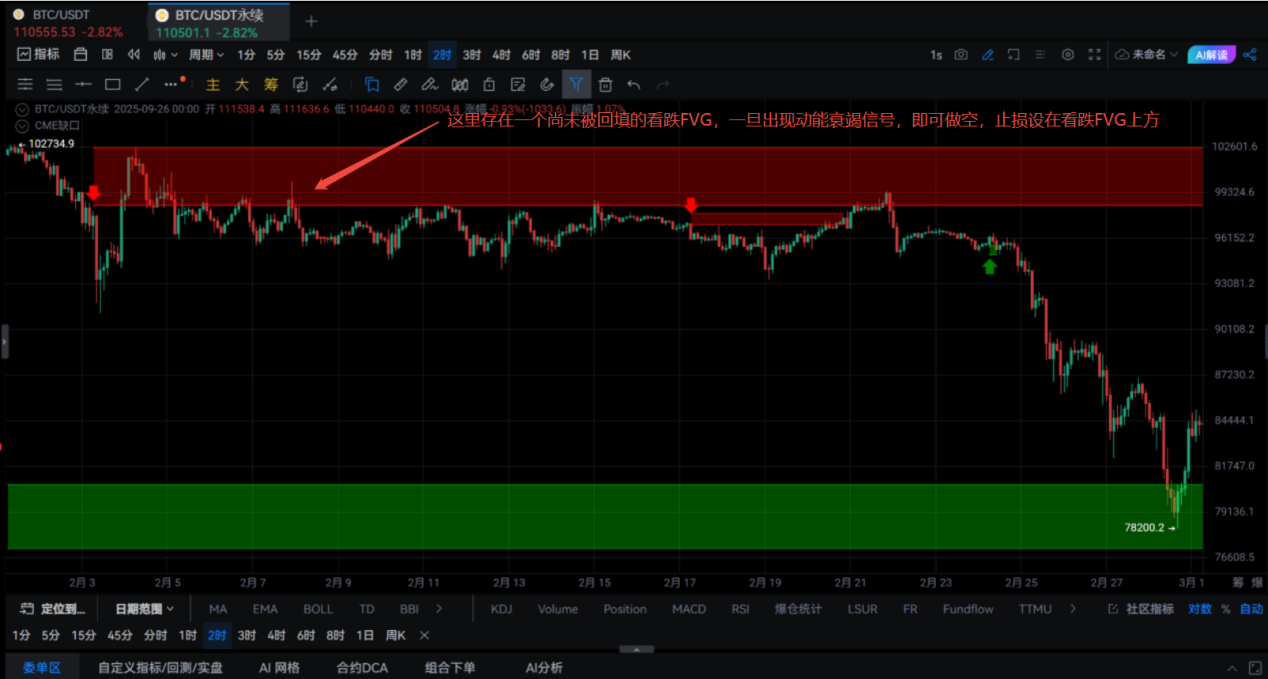Screen dimensions: 1268x679
Task: Open 社区指标 community indicators
Action: click(1142, 608)
